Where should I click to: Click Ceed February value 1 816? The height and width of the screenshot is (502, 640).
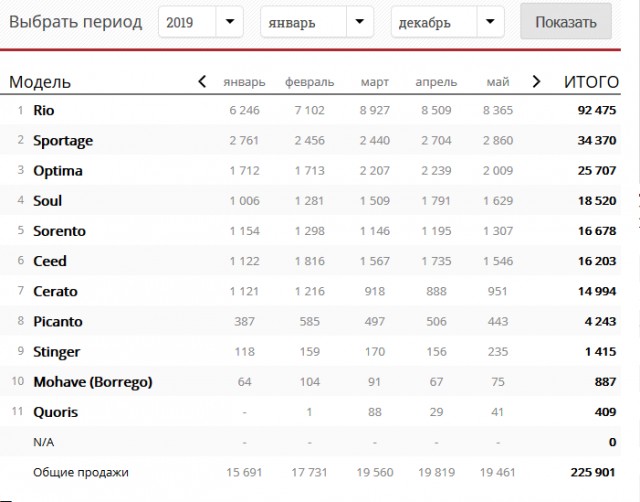pyautogui.click(x=309, y=261)
